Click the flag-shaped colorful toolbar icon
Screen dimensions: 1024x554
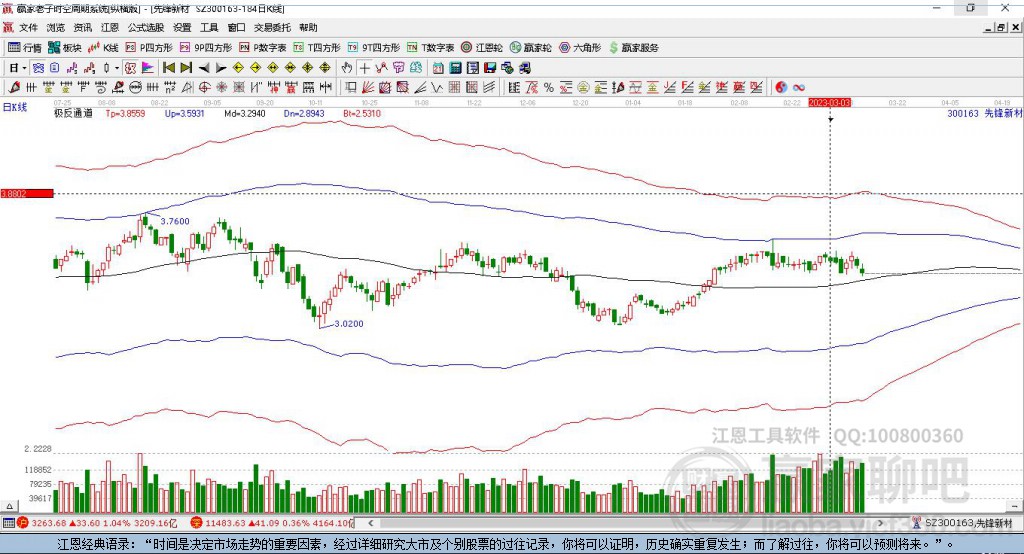(x=148, y=68)
